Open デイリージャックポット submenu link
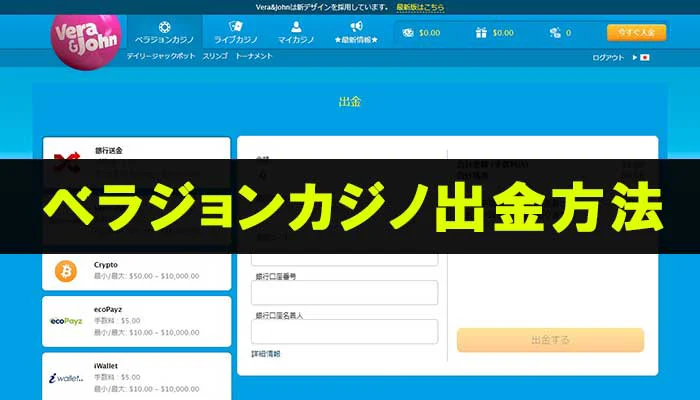Image resolution: width=700 pixels, height=400 pixels. [158, 57]
